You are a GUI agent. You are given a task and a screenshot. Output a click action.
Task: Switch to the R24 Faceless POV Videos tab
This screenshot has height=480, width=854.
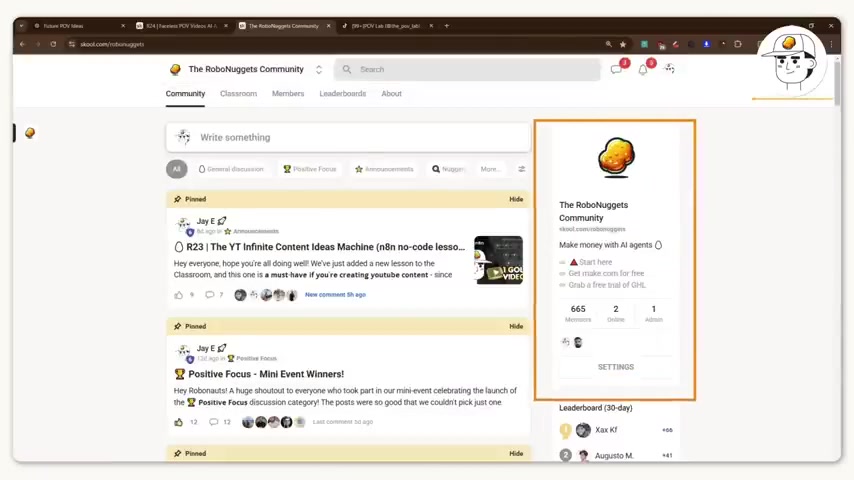[182, 26]
